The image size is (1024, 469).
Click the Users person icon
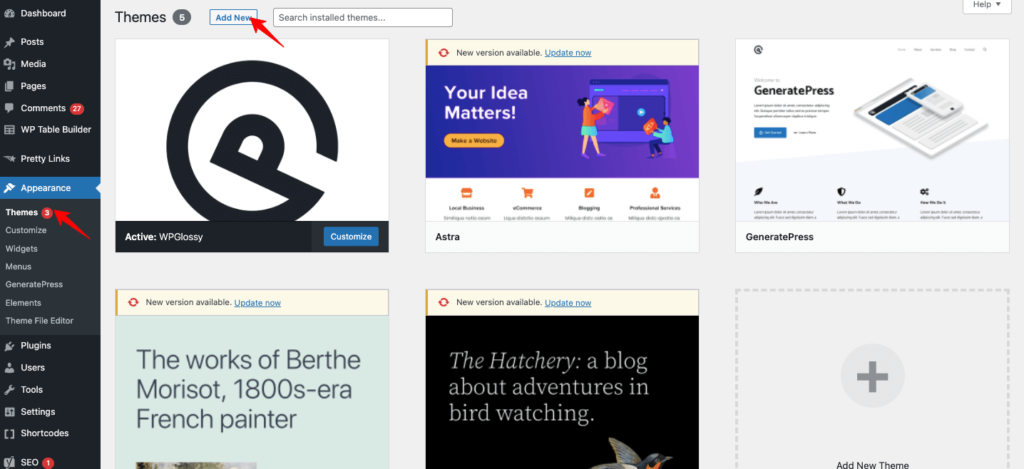[x=9, y=368]
